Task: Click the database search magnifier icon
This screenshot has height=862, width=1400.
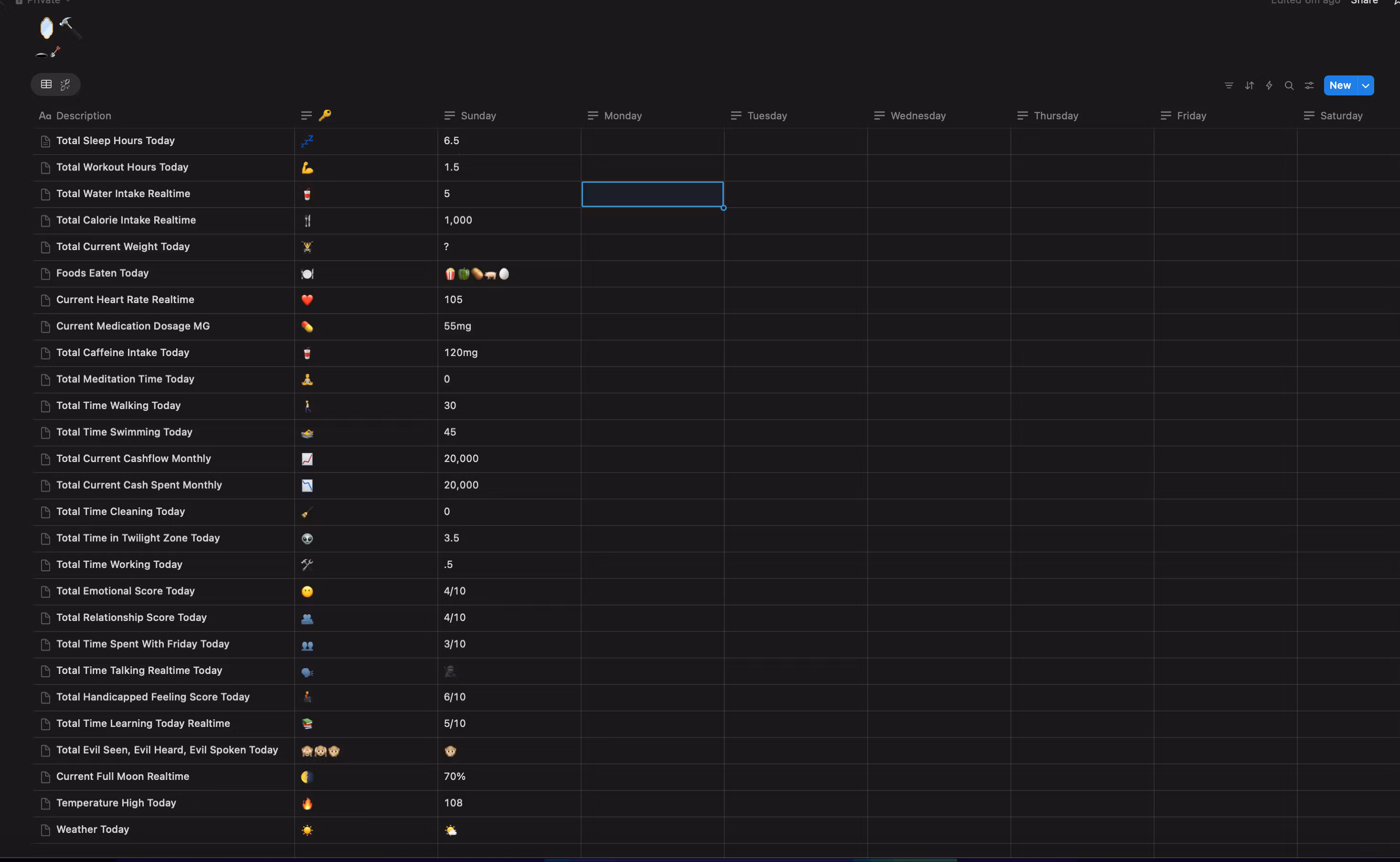Action: (x=1289, y=85)
